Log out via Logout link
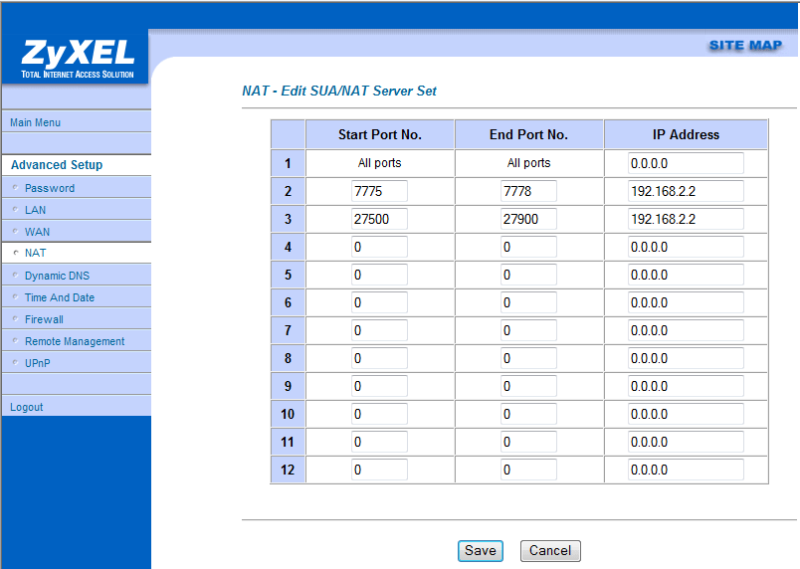Screen dimensions: 800x569 (27, 407)
